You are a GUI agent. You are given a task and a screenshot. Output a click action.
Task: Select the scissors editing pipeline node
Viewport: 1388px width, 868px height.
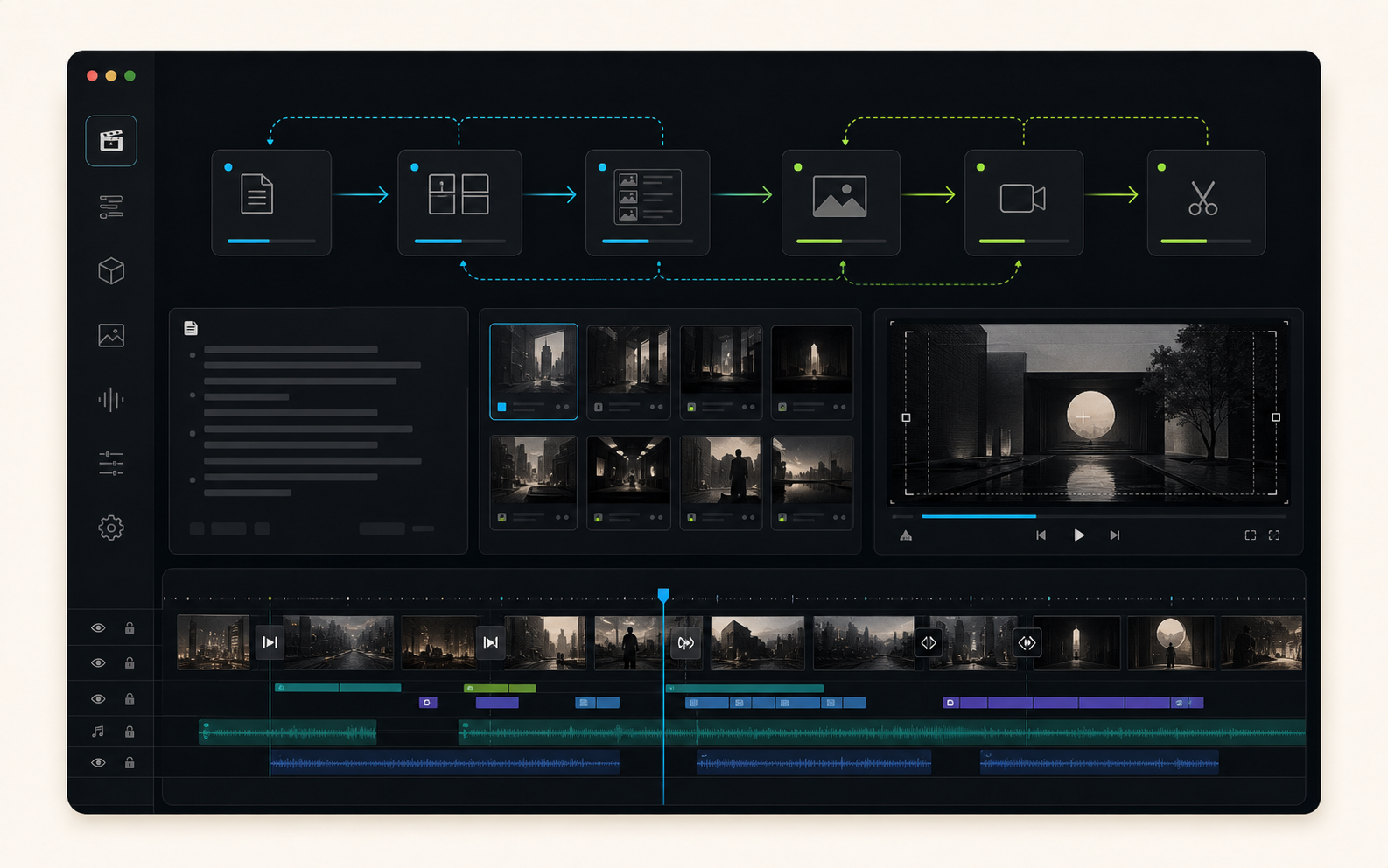tap(1206, 202)
